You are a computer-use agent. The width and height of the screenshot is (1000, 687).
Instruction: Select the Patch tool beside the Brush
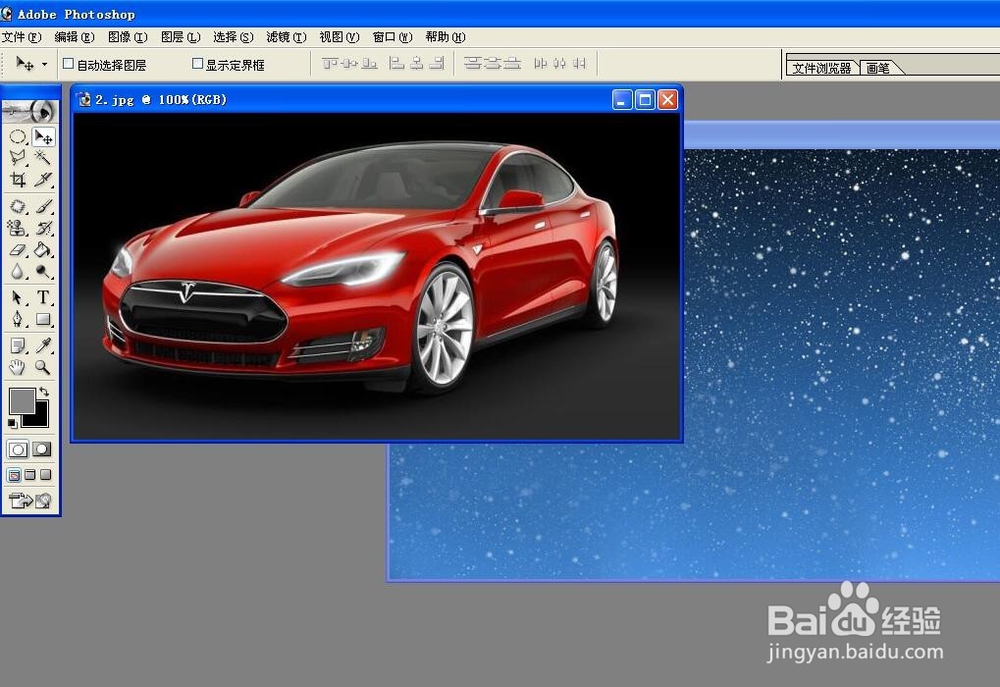click(18, 206)
